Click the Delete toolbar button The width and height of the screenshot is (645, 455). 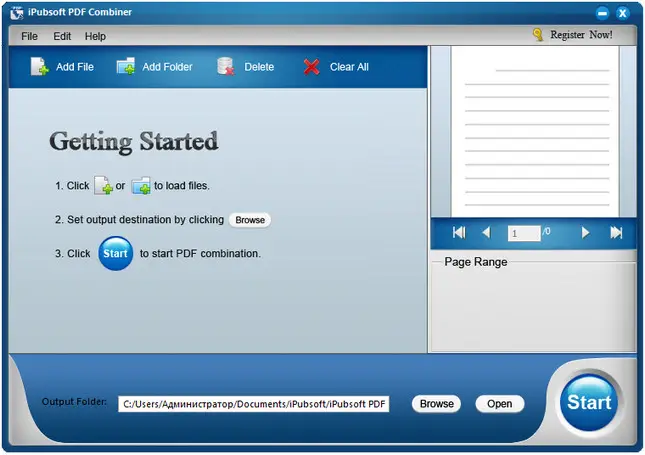tap(246, 67)
